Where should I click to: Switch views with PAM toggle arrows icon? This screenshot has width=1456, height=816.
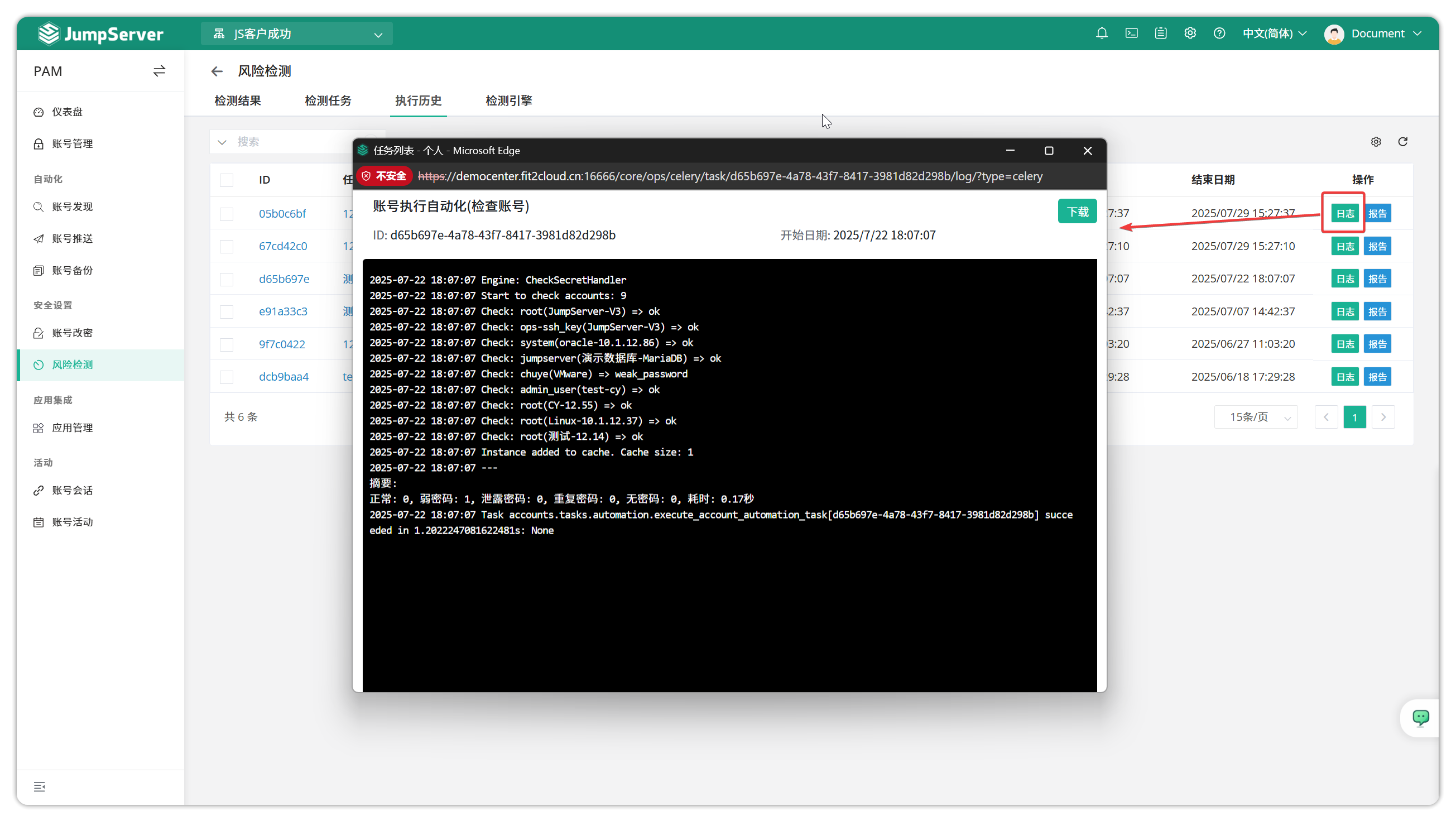click(x=160, y=71)
